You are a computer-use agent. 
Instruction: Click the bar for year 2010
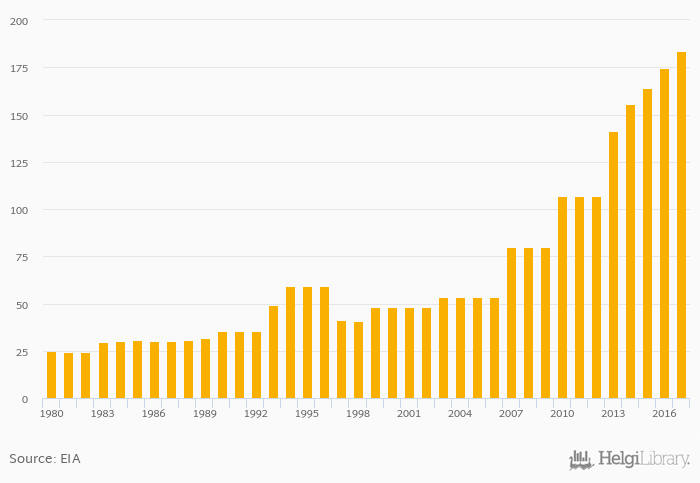click(562, 298)
